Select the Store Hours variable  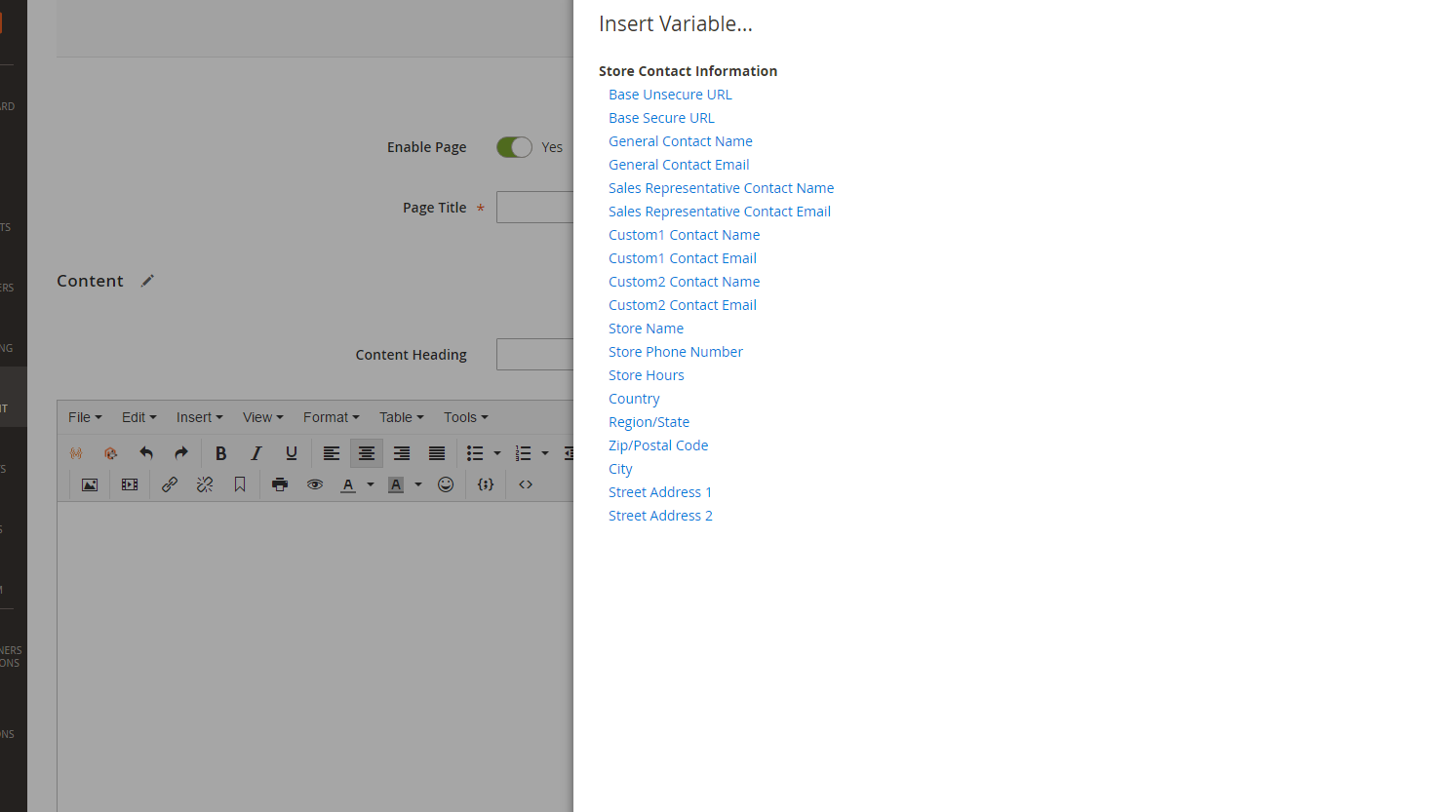647,375
